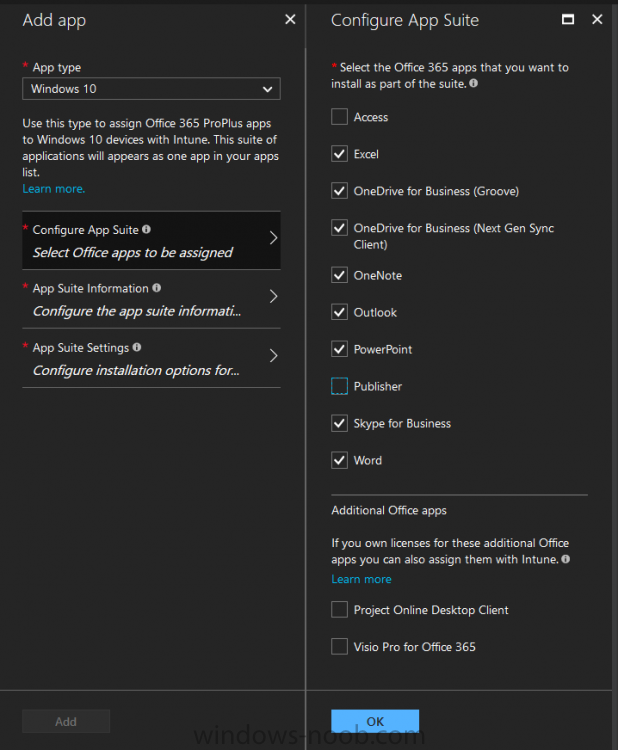The image size is (618, 750).
Task: Click the disabled Add button
Action: point(66,721)
